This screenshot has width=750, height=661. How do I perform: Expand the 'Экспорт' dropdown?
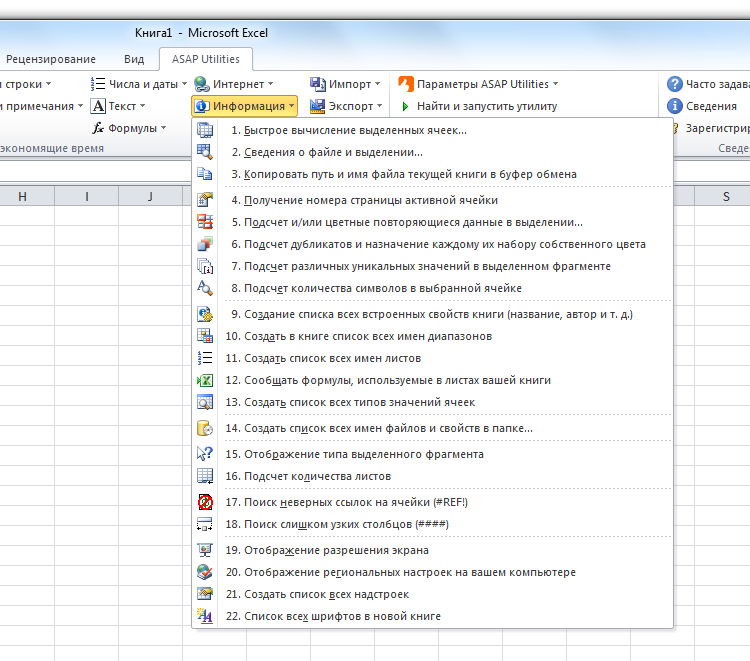[346, 106]
